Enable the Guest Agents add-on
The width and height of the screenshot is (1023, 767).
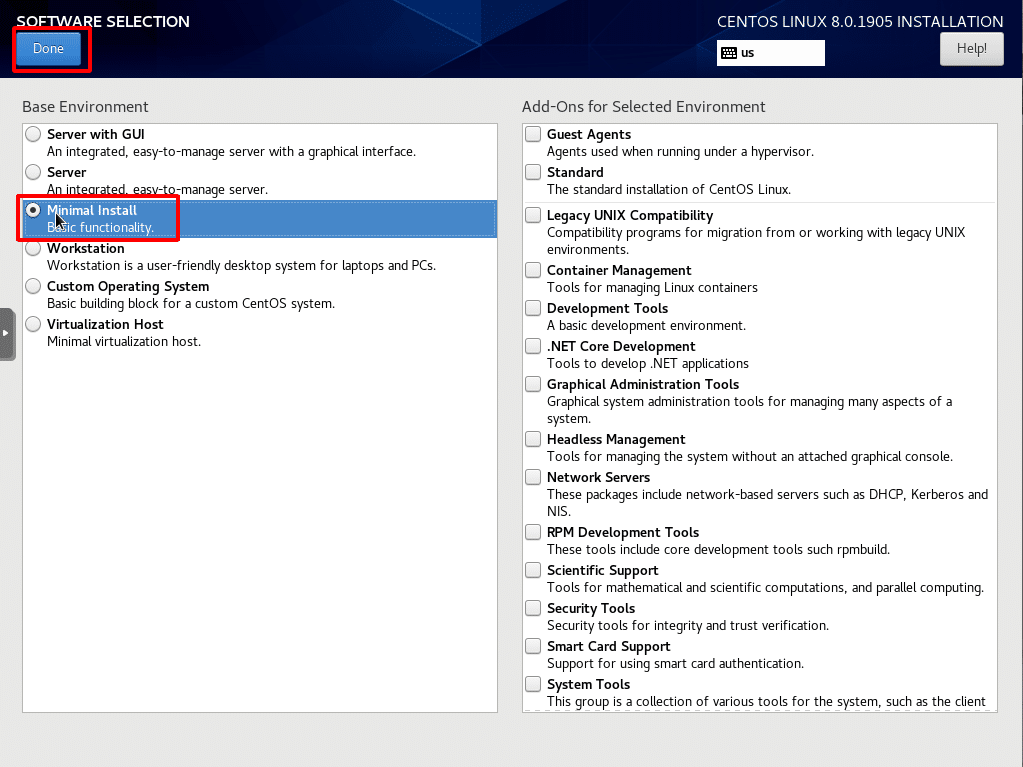(x=533, y=134)
